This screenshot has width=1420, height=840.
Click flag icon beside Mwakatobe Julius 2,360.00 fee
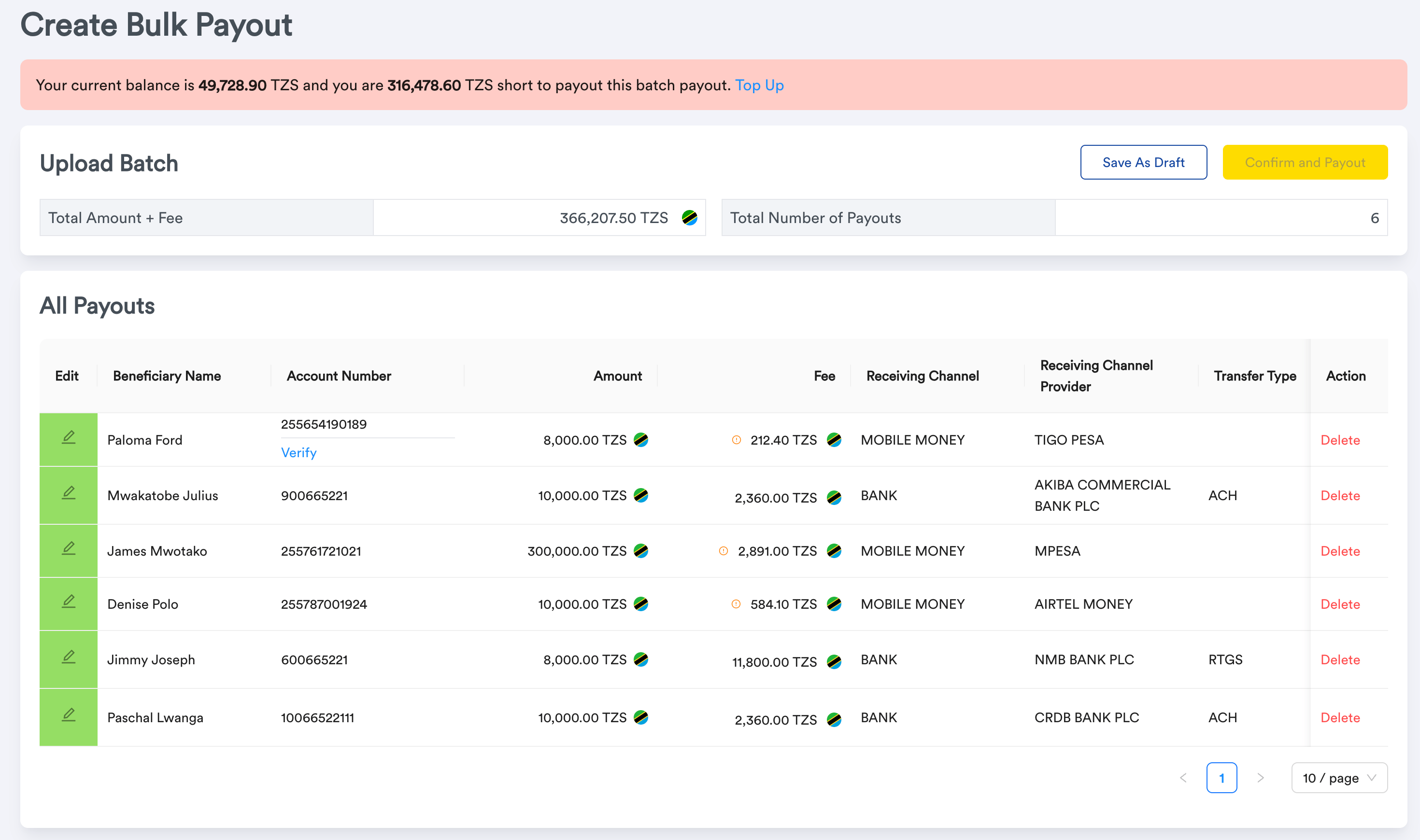tap(834, 498)
